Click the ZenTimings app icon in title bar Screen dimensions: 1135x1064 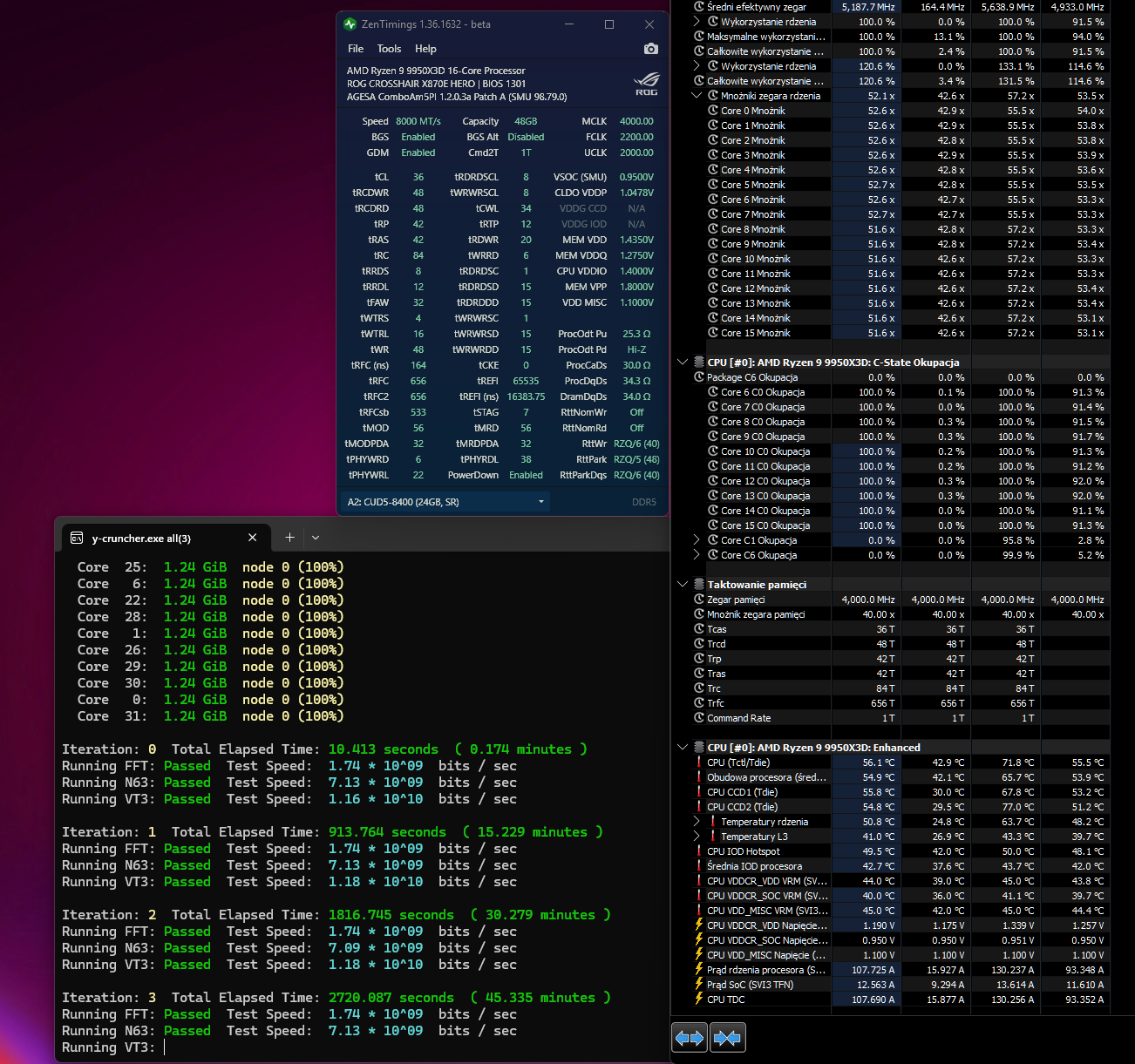point(350,24)
